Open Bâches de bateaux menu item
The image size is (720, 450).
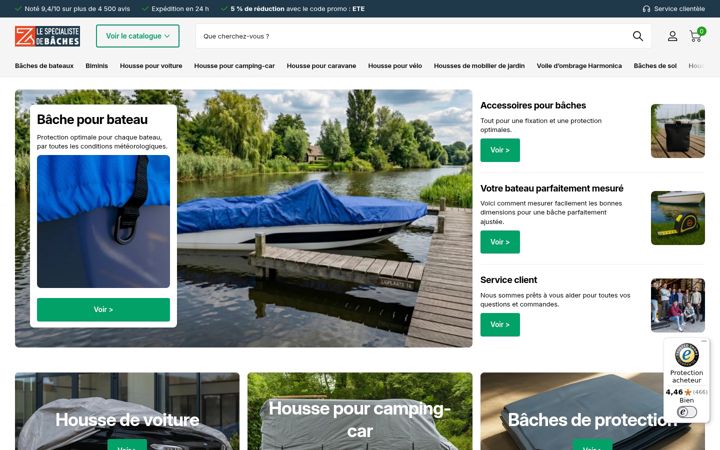pyautogui.click(x=44, y=66)
